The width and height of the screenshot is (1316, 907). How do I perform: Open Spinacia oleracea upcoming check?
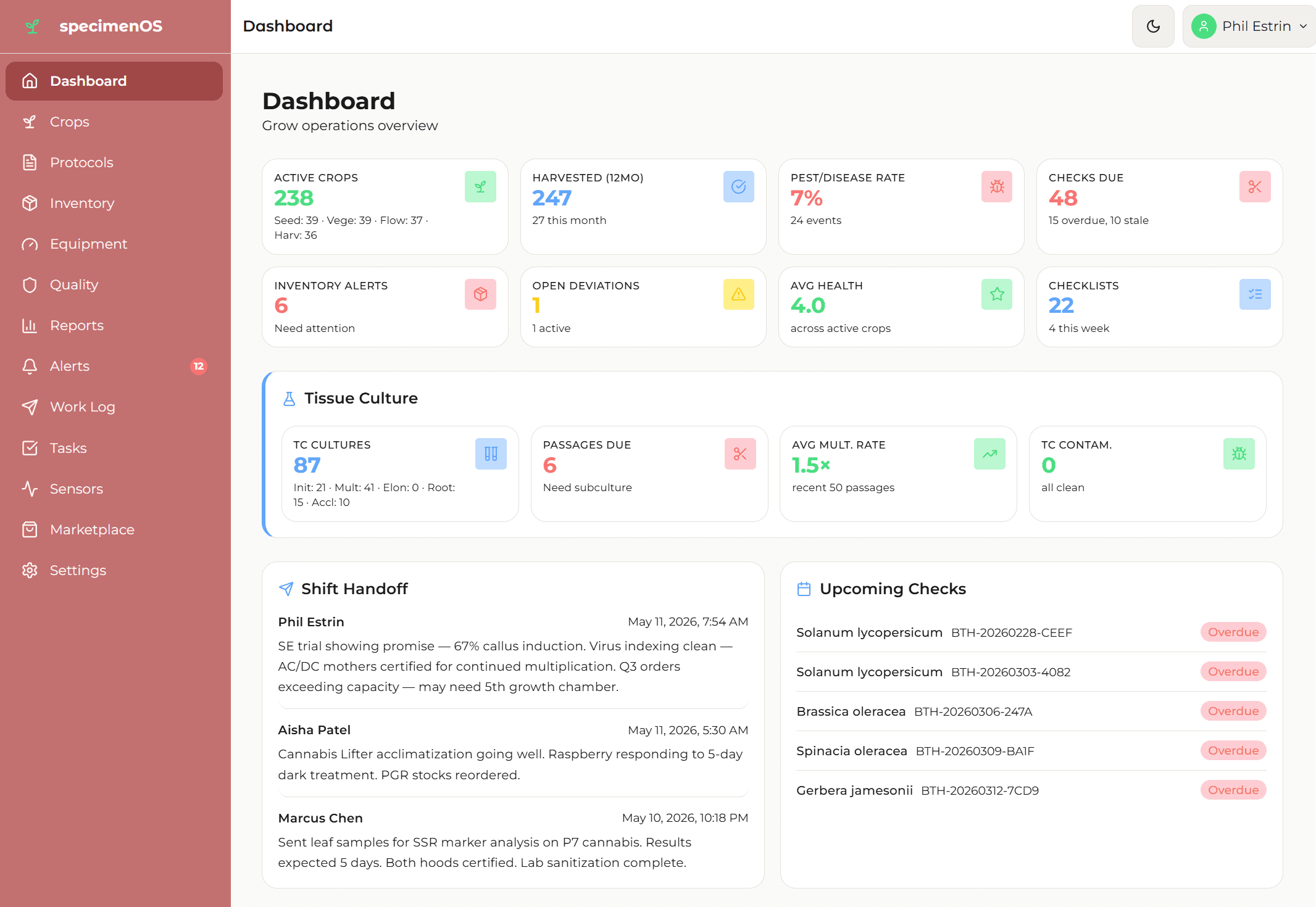[x=1031, y=751]
